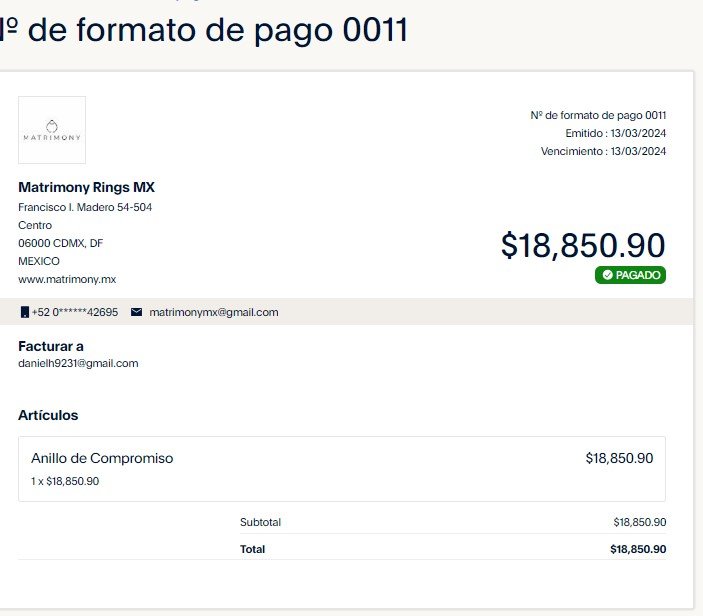
Task: Click the Emitido date 13/03/2024
Action: click(638, 133)
